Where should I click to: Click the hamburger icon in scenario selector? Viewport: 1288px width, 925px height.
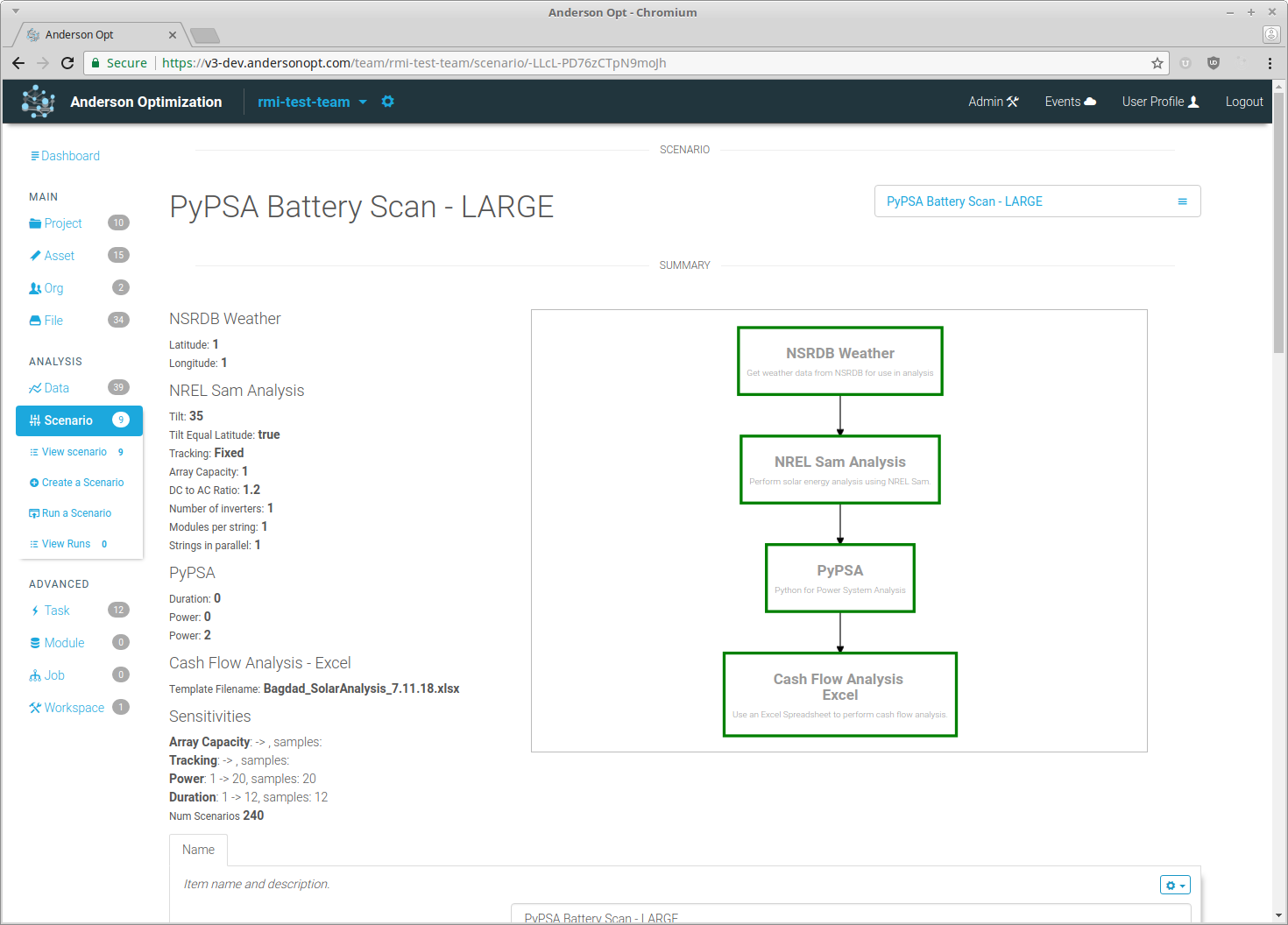point(1182,201)
